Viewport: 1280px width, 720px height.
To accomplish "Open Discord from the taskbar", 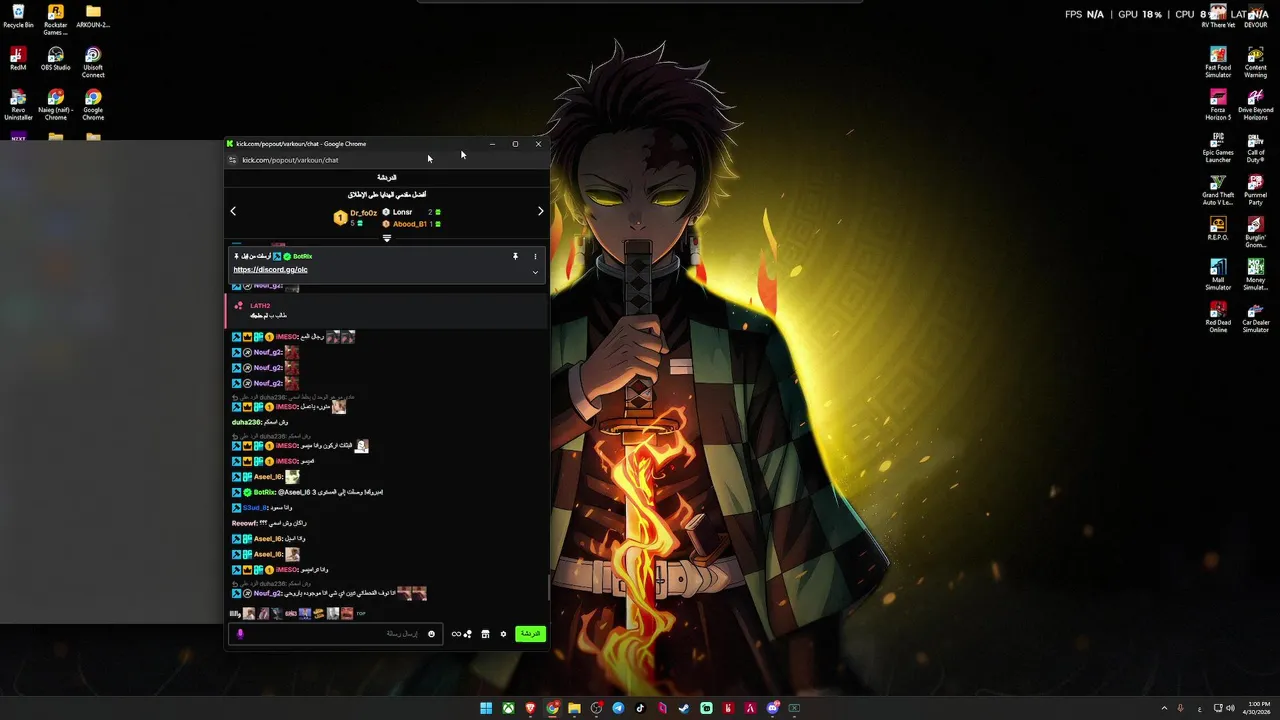I will tap(772, 708).
